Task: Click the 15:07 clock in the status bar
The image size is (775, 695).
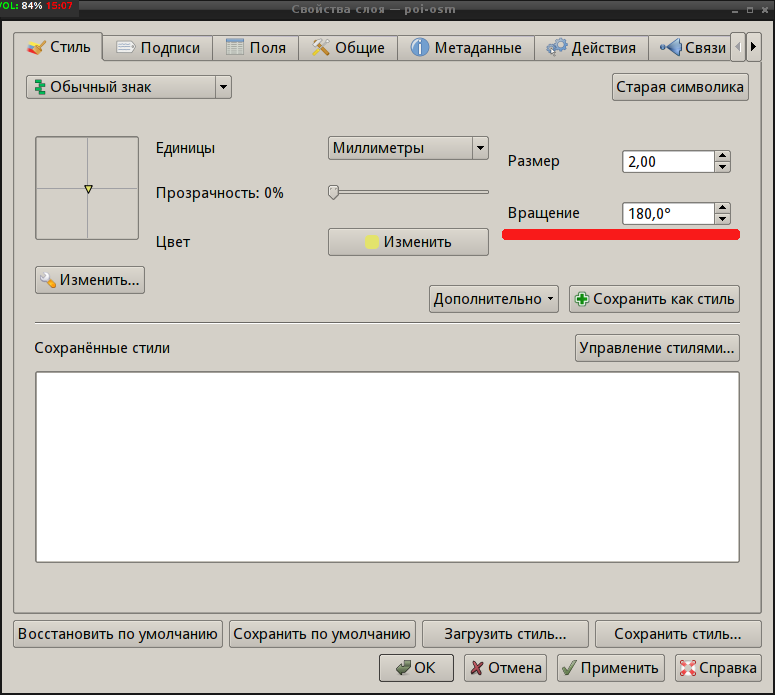Action: pyautogui.click(x=59, y=6)
